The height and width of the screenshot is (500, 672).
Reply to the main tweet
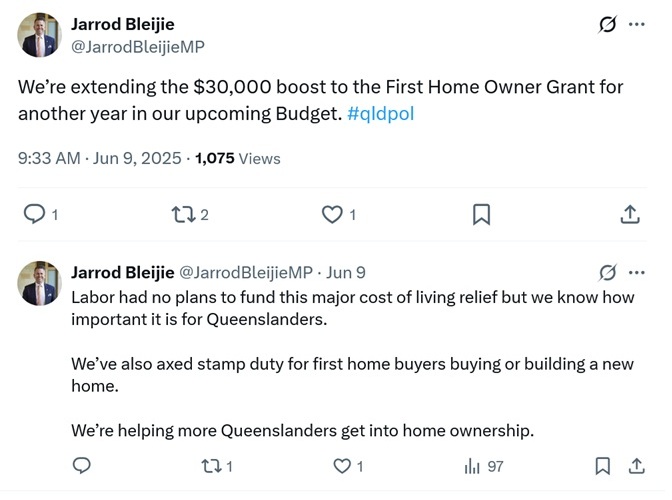click(x=34, y=214)
